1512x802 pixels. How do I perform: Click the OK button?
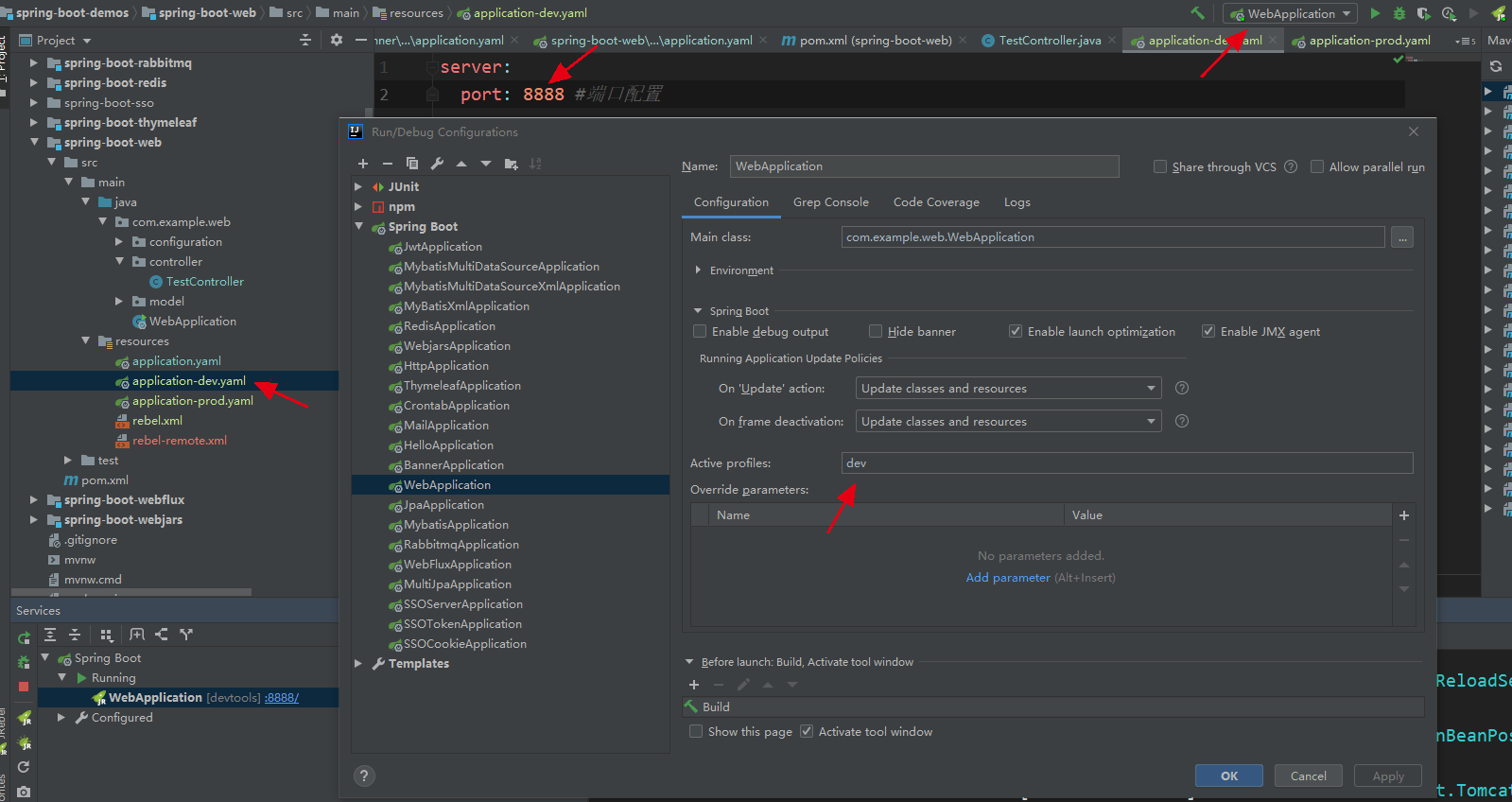[1228, 776]
